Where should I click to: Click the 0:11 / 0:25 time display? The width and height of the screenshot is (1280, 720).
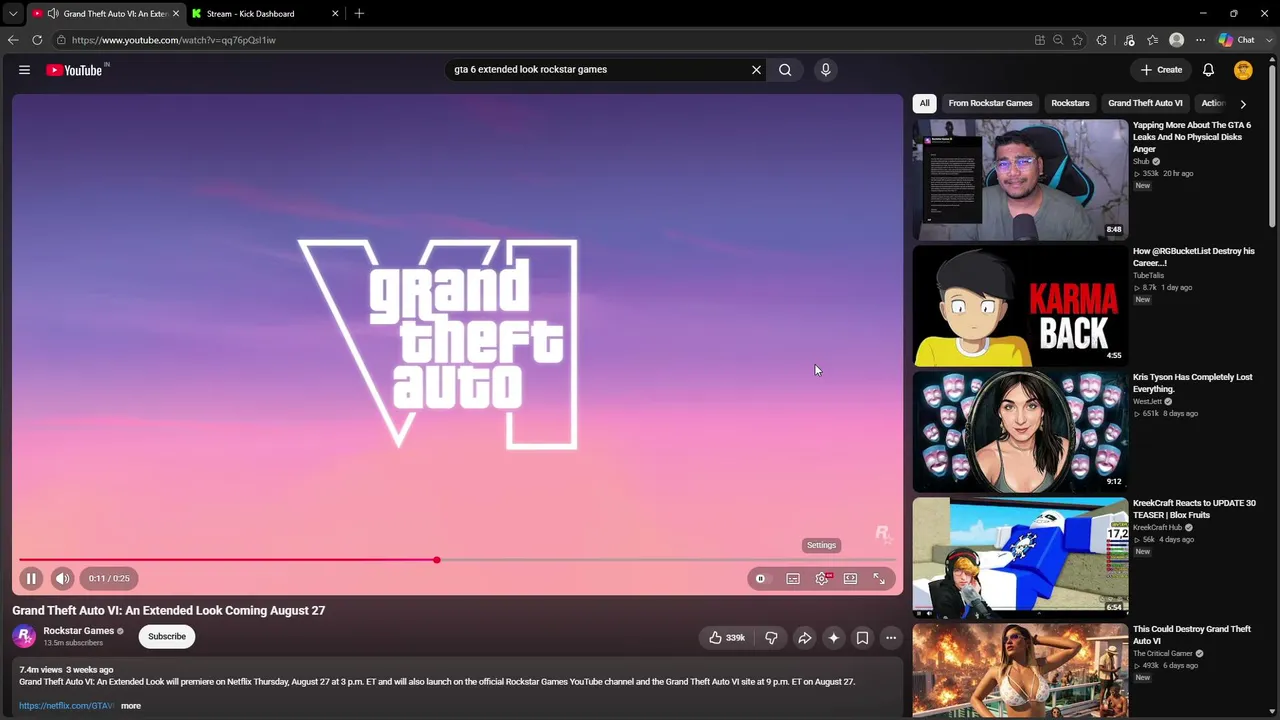click(x=109, y=578)
